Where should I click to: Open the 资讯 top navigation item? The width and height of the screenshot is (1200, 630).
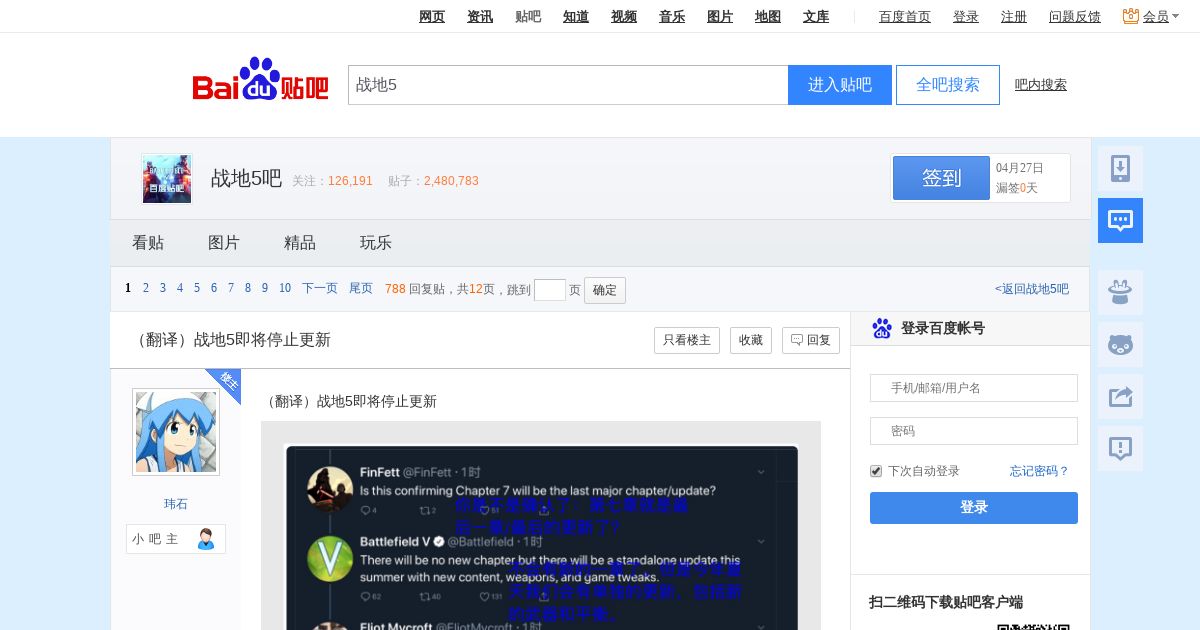[x=480, y=16]
